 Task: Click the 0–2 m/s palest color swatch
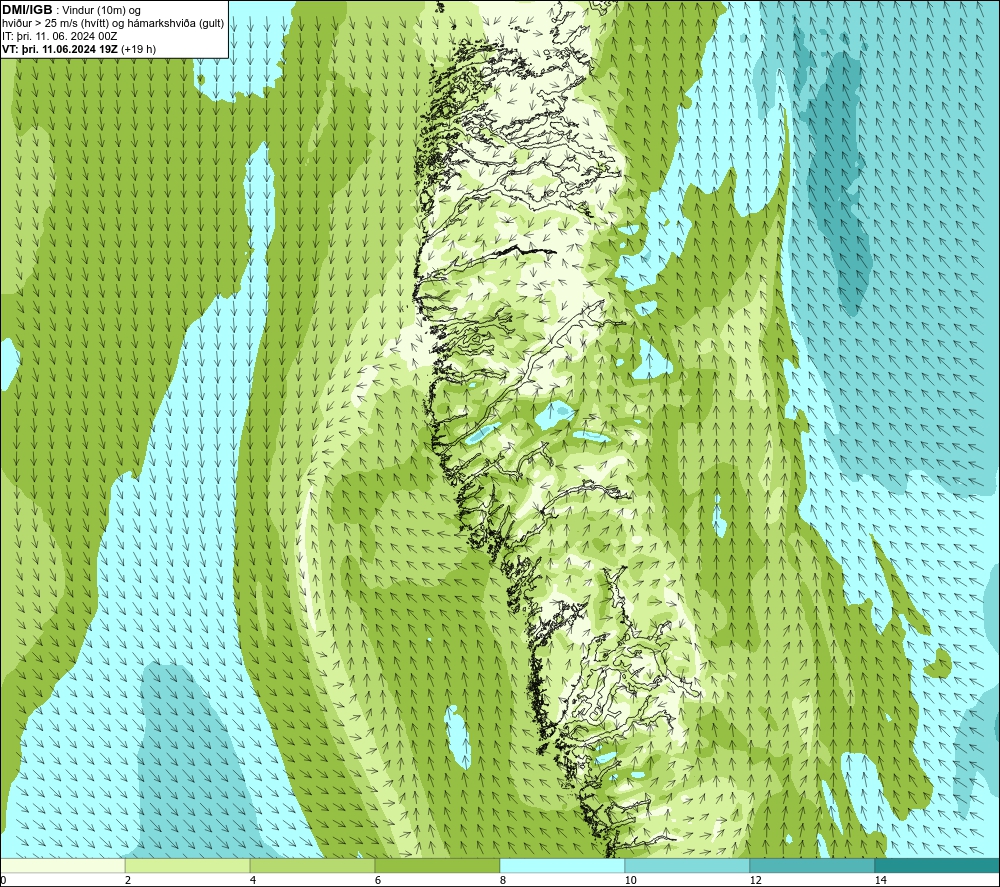tap(62, 865)
